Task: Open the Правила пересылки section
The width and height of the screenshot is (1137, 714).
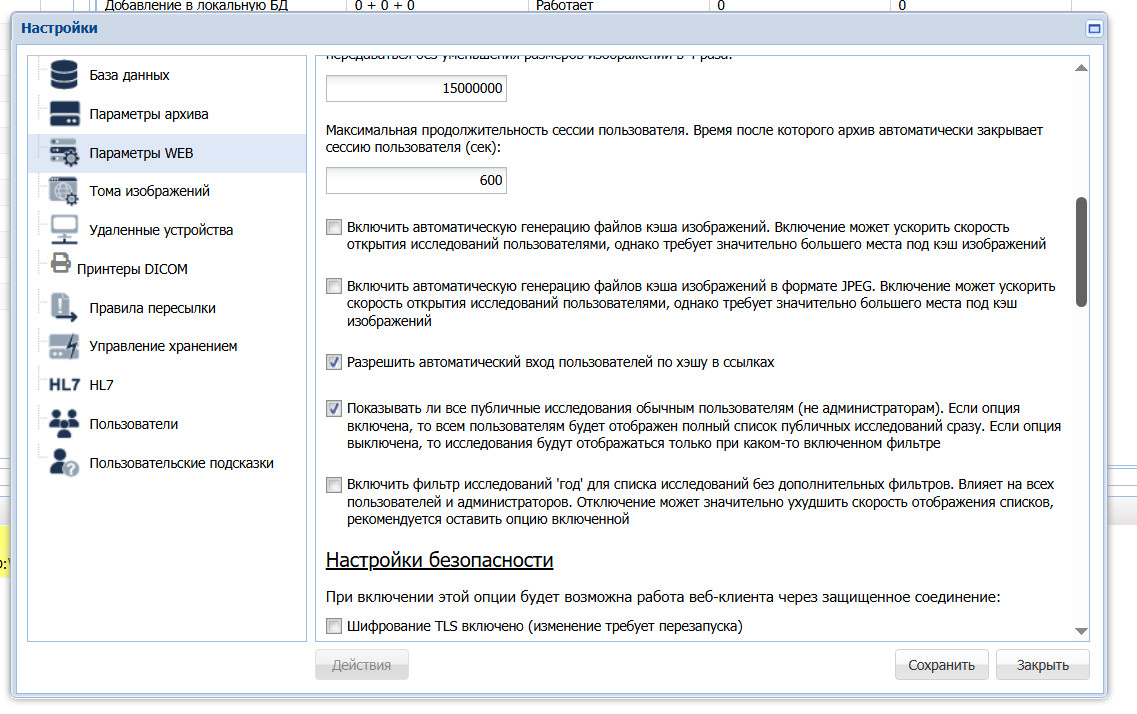Action: (152, 308)
